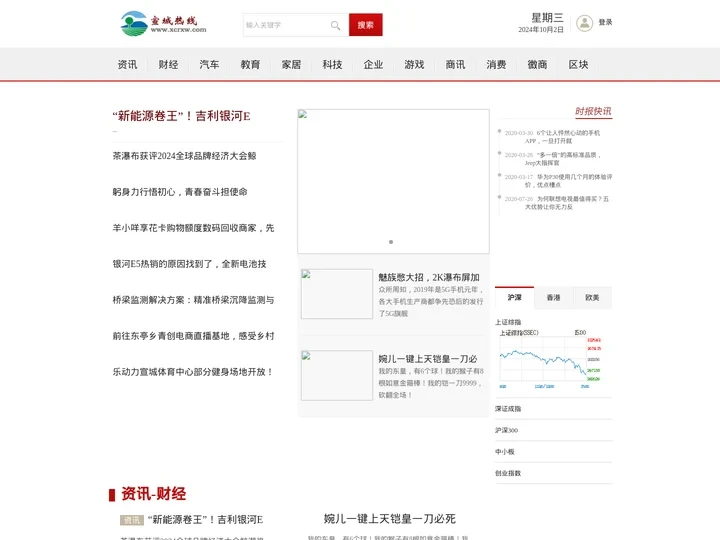
Task: Open article 桥梁监测解决方案
Action: click(x=193, y=300)
